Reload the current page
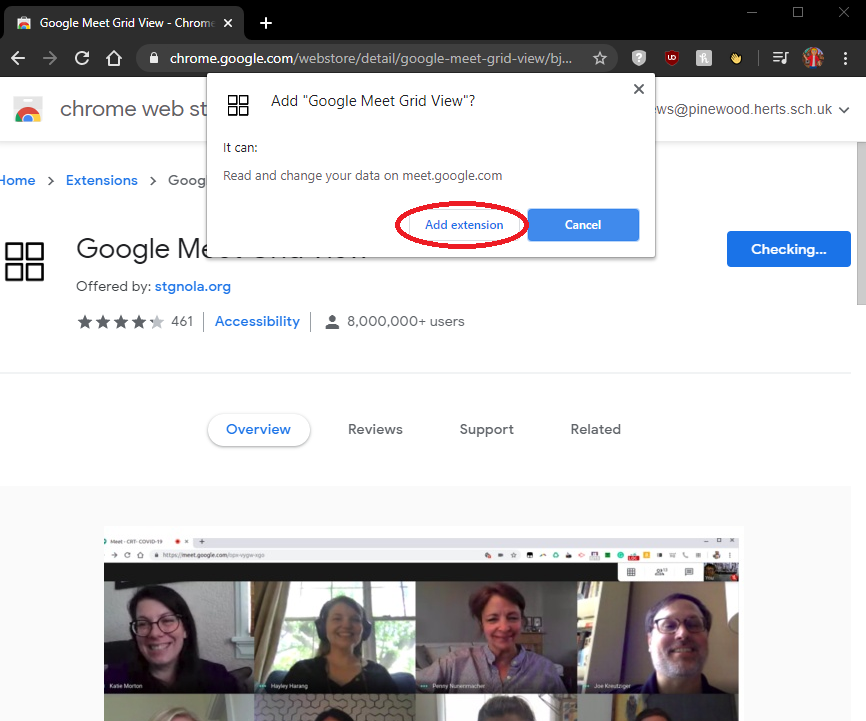The width and height of the screenshot is (866, 721). pos(82,58)
